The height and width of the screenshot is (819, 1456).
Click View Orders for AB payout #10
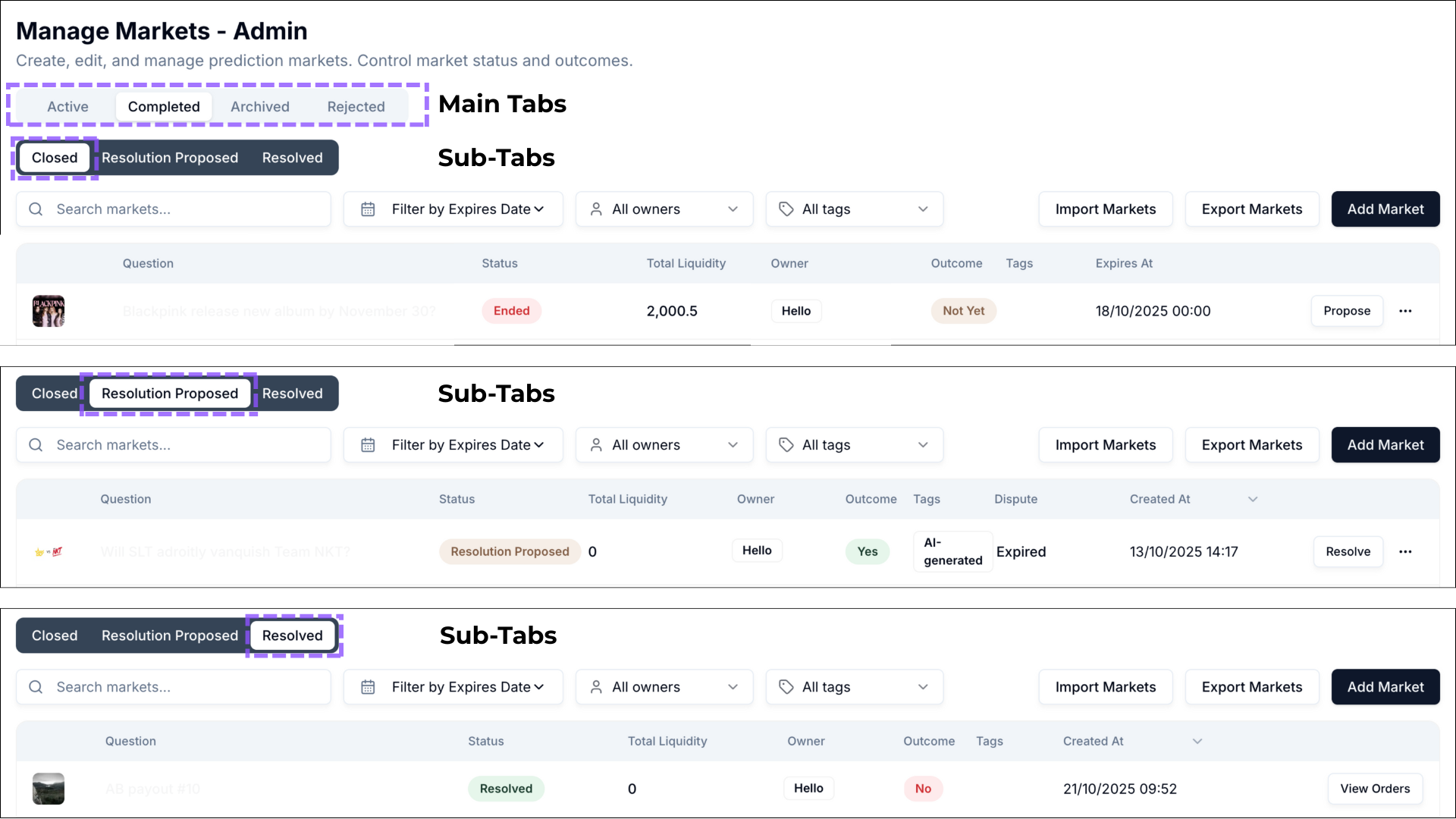[1375, 789]
